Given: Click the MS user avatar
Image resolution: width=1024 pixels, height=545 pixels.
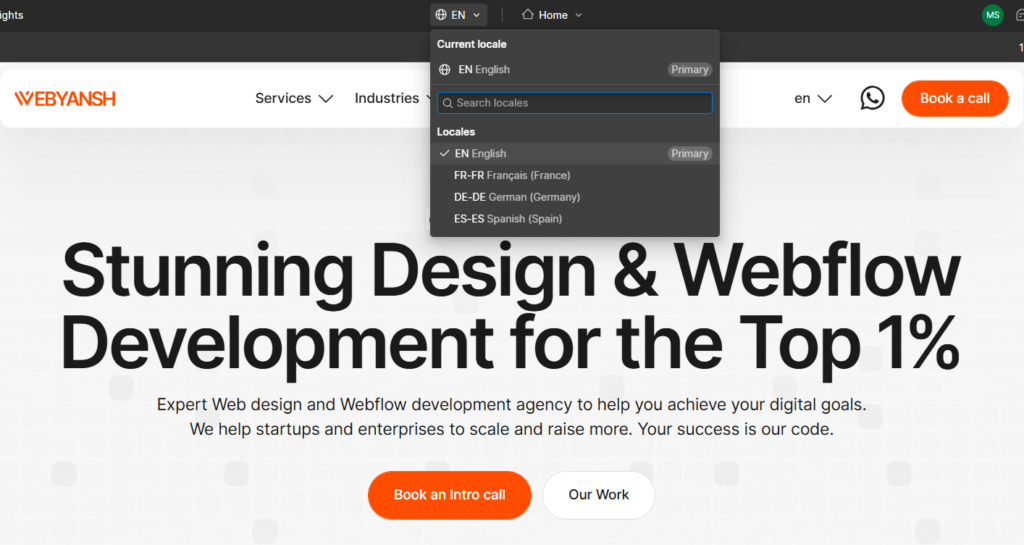Looking at the screenshot, I should (993, 15).
